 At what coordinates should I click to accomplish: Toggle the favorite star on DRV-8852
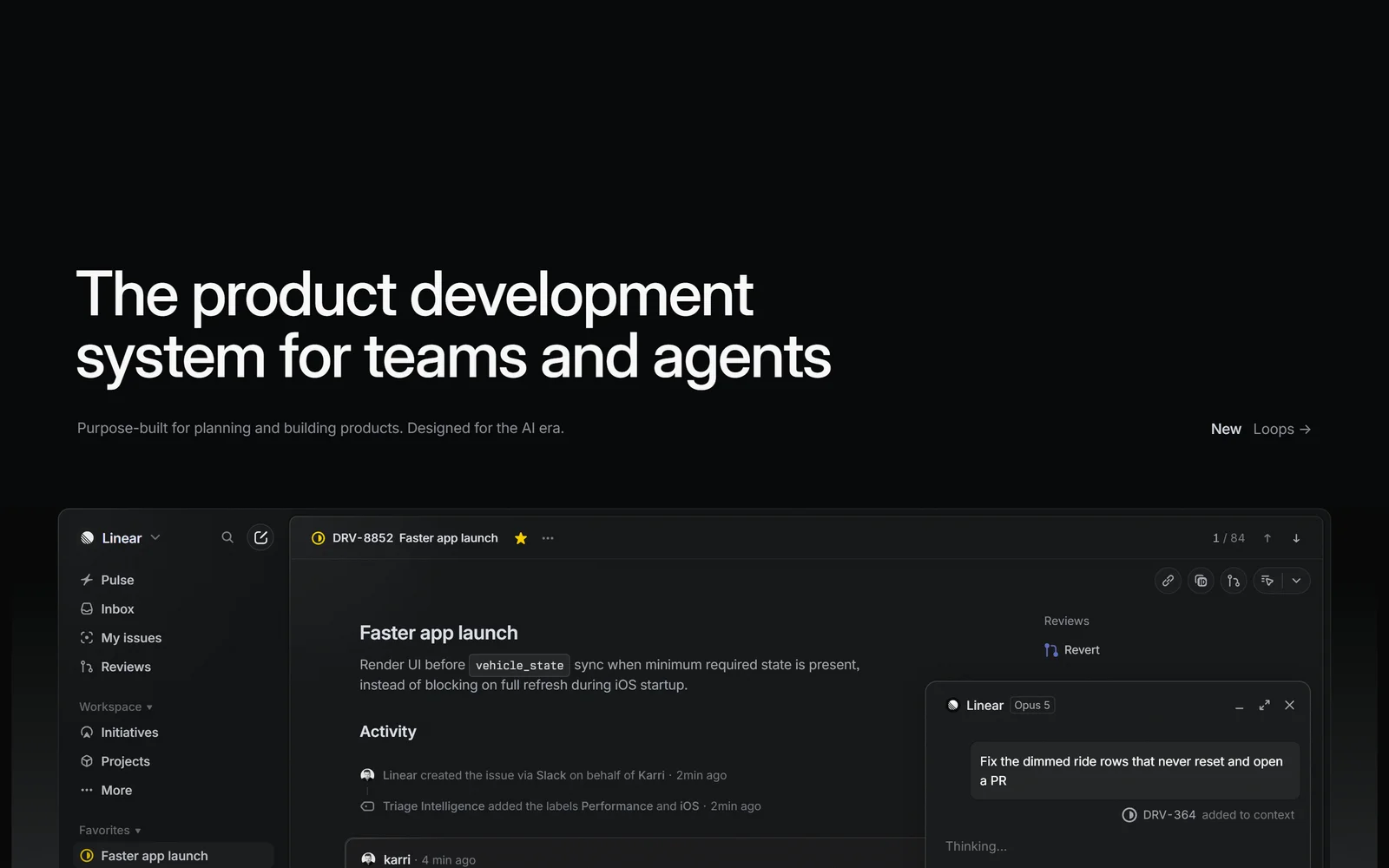pos(521,538)
